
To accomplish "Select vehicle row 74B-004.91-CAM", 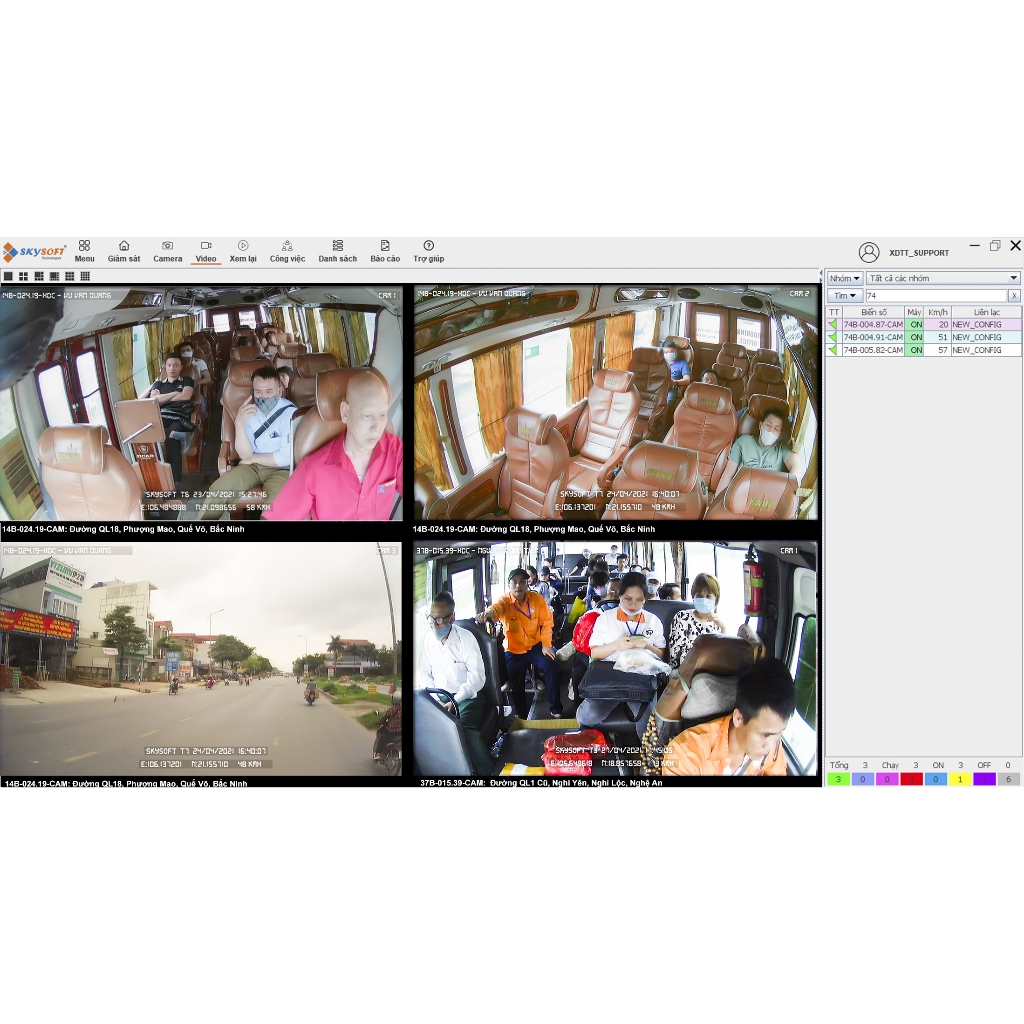I will (872, 337).
